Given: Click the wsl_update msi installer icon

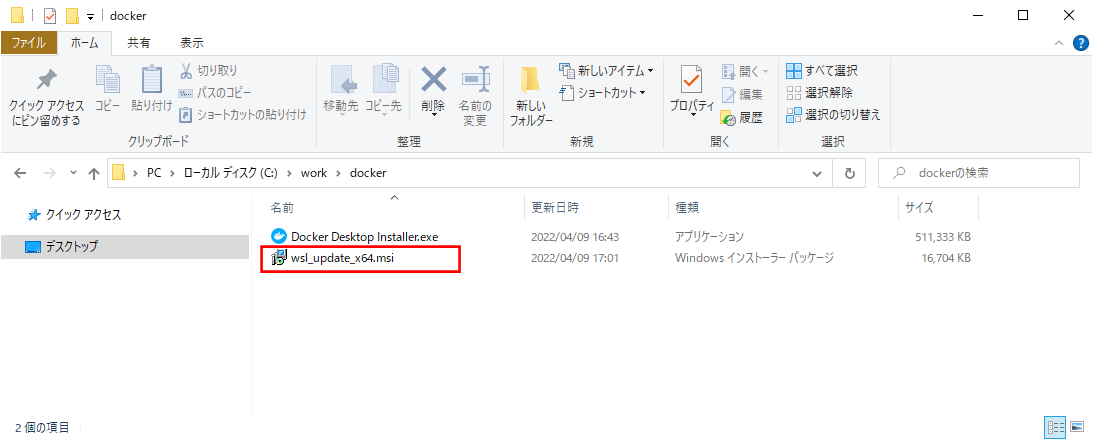Looking at the screenshot, I should (279, 257).
